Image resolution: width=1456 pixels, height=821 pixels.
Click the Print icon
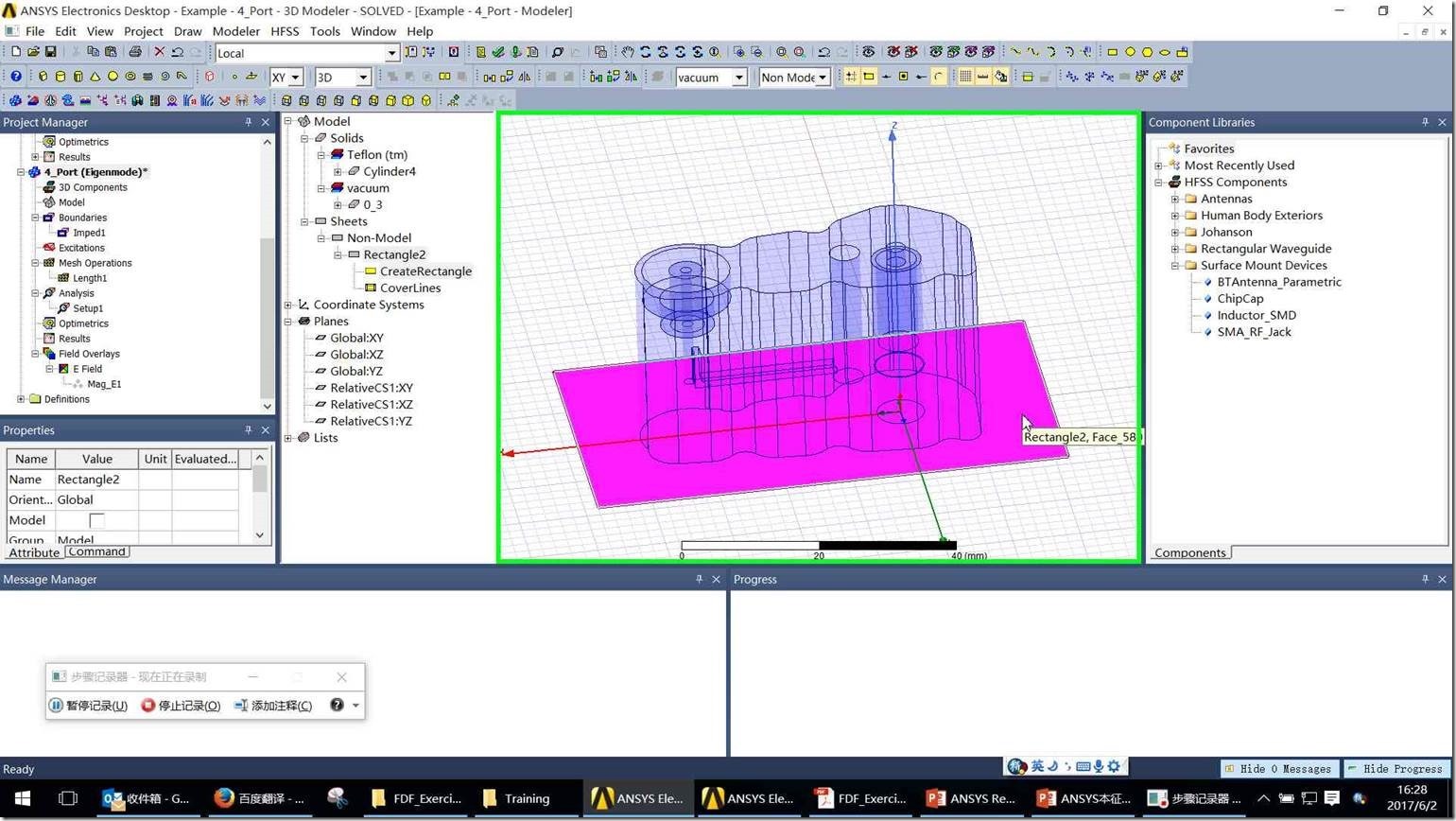134,52
